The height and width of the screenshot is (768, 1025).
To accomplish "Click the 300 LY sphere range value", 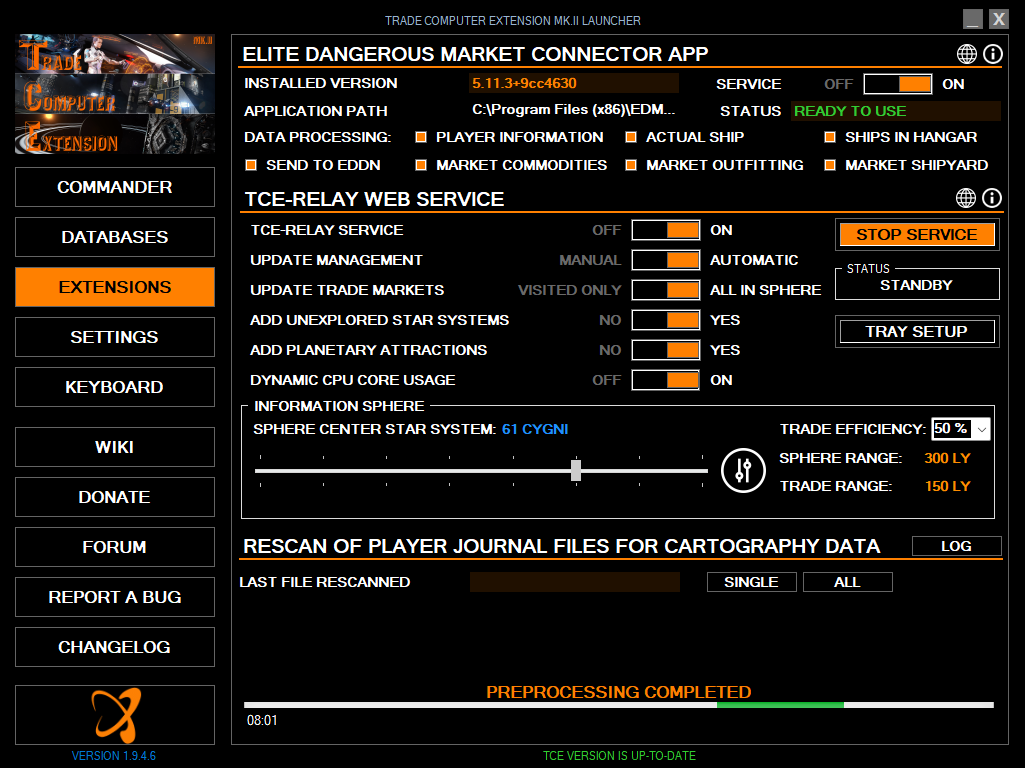I will tap(947, 458).
